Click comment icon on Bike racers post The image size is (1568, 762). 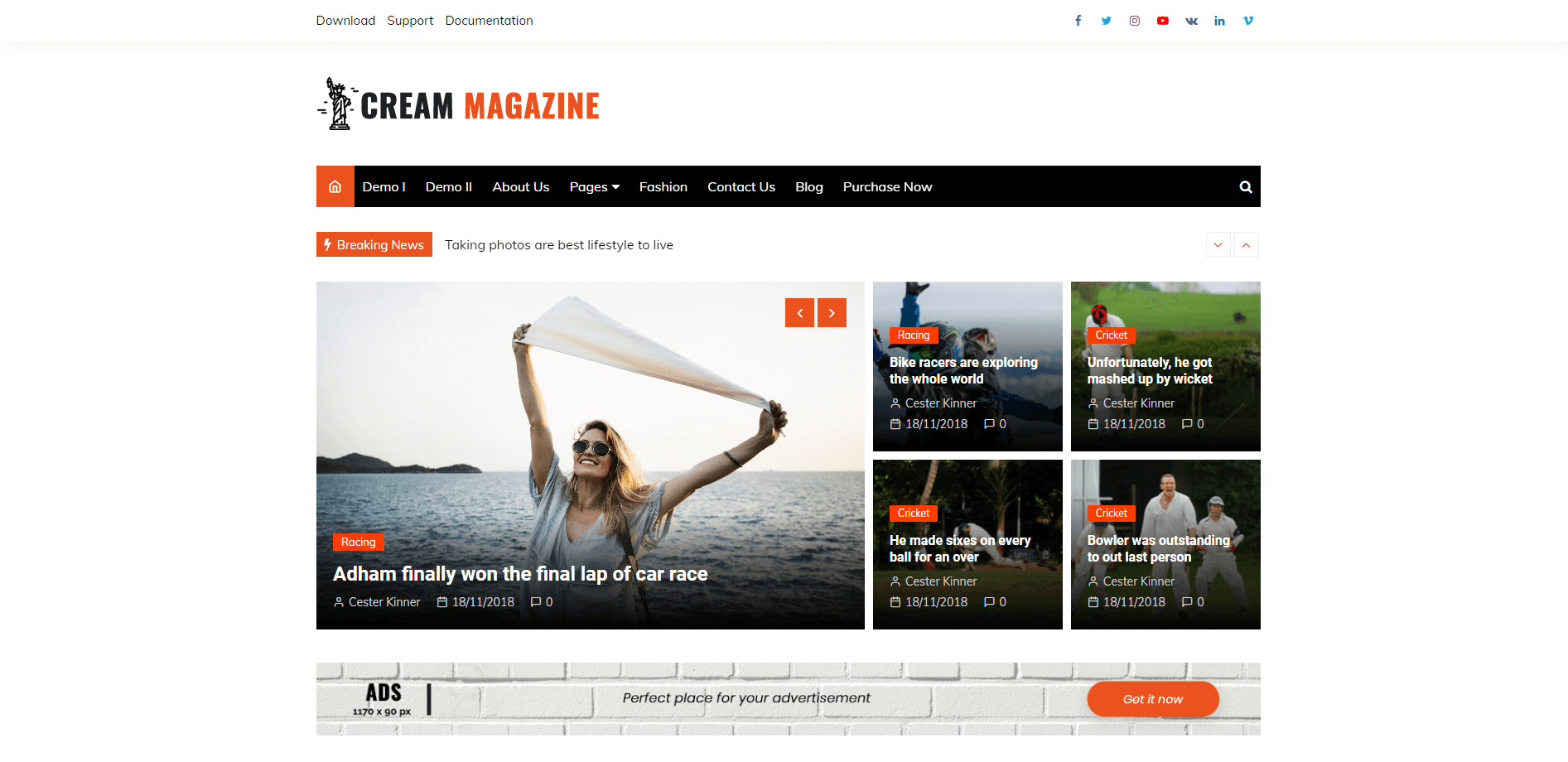[989, 424]
